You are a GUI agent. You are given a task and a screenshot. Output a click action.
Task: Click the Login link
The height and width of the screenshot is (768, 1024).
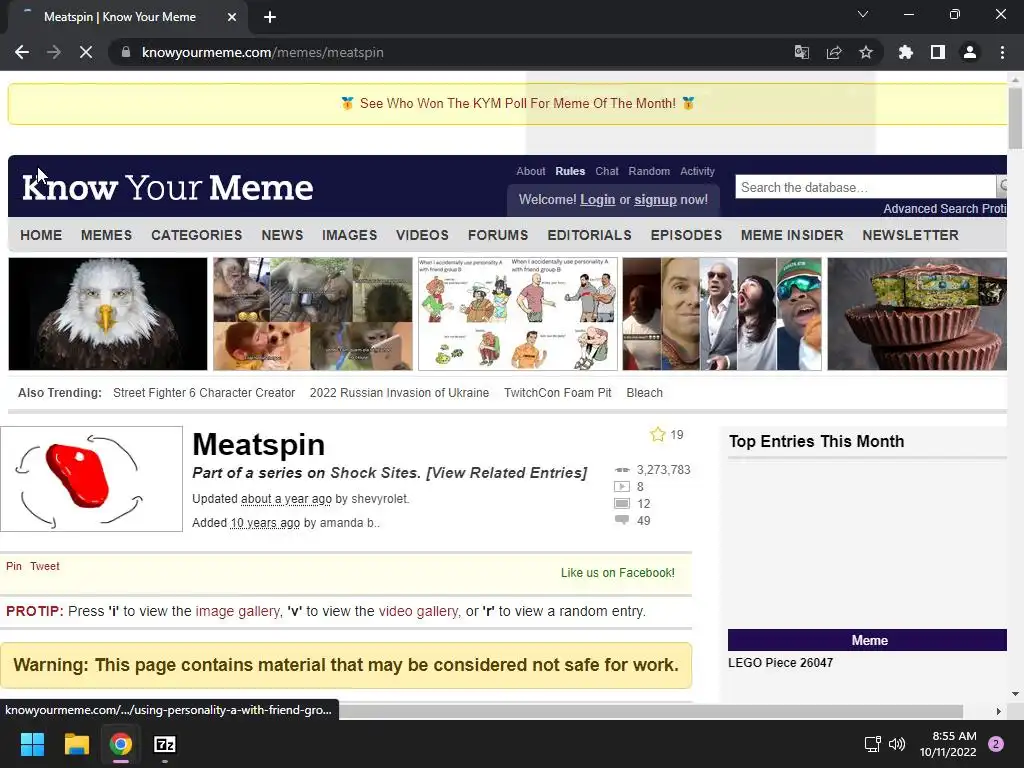(x=598, y=200)
